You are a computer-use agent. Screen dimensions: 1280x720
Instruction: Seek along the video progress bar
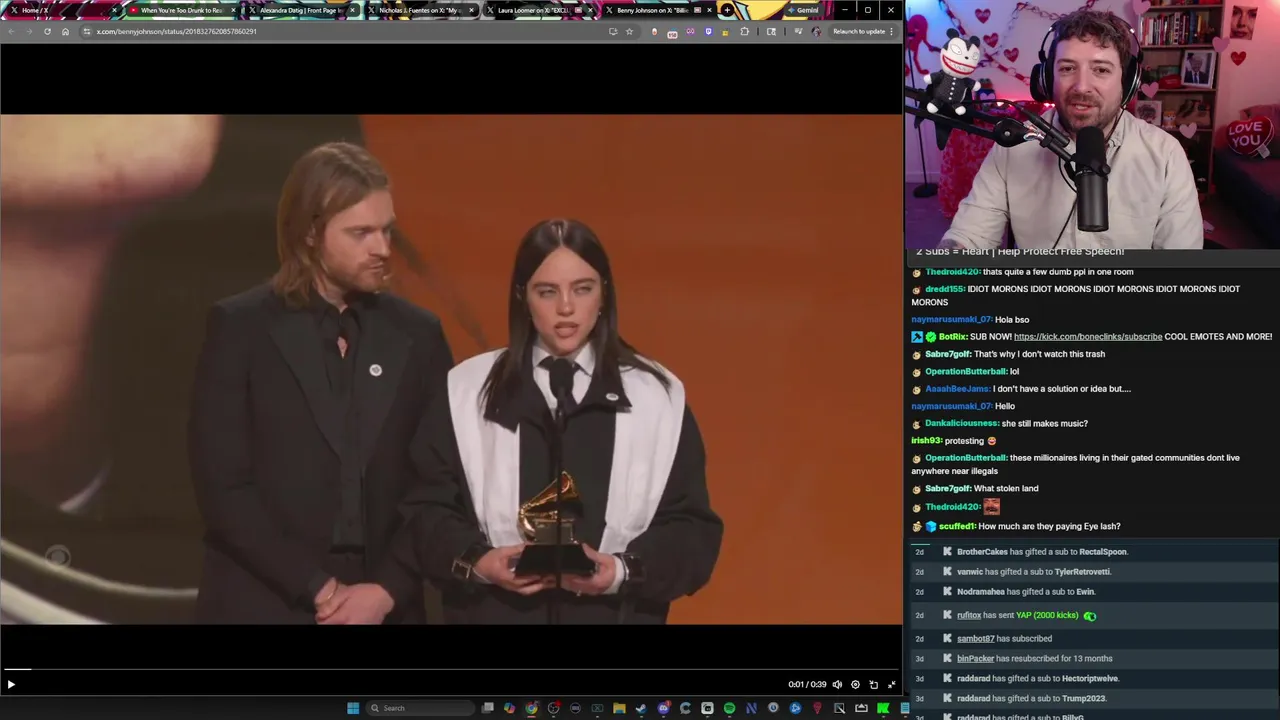(x=451, y=669)
